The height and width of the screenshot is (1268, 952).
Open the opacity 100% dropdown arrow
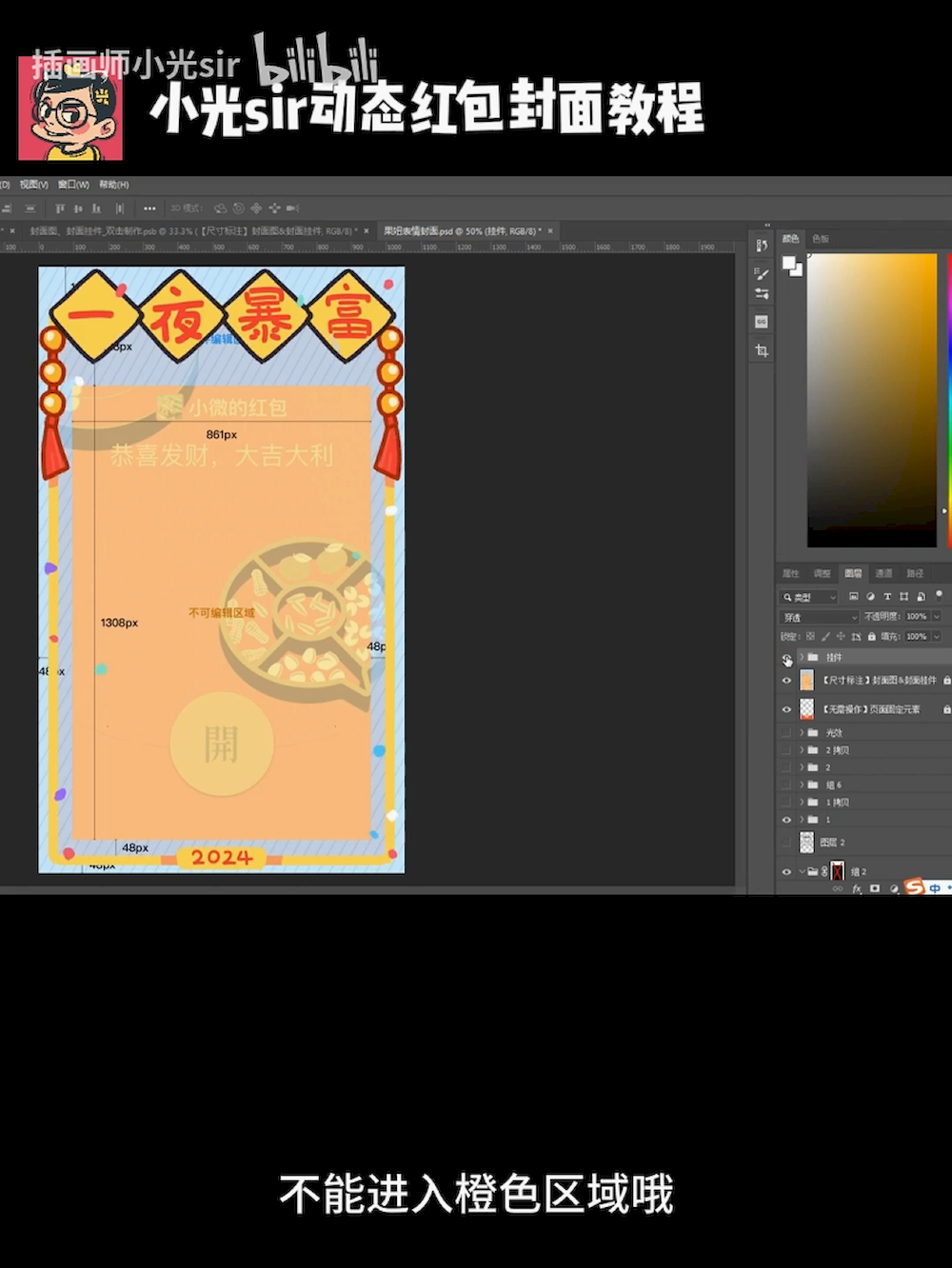(x=937, y=617)
